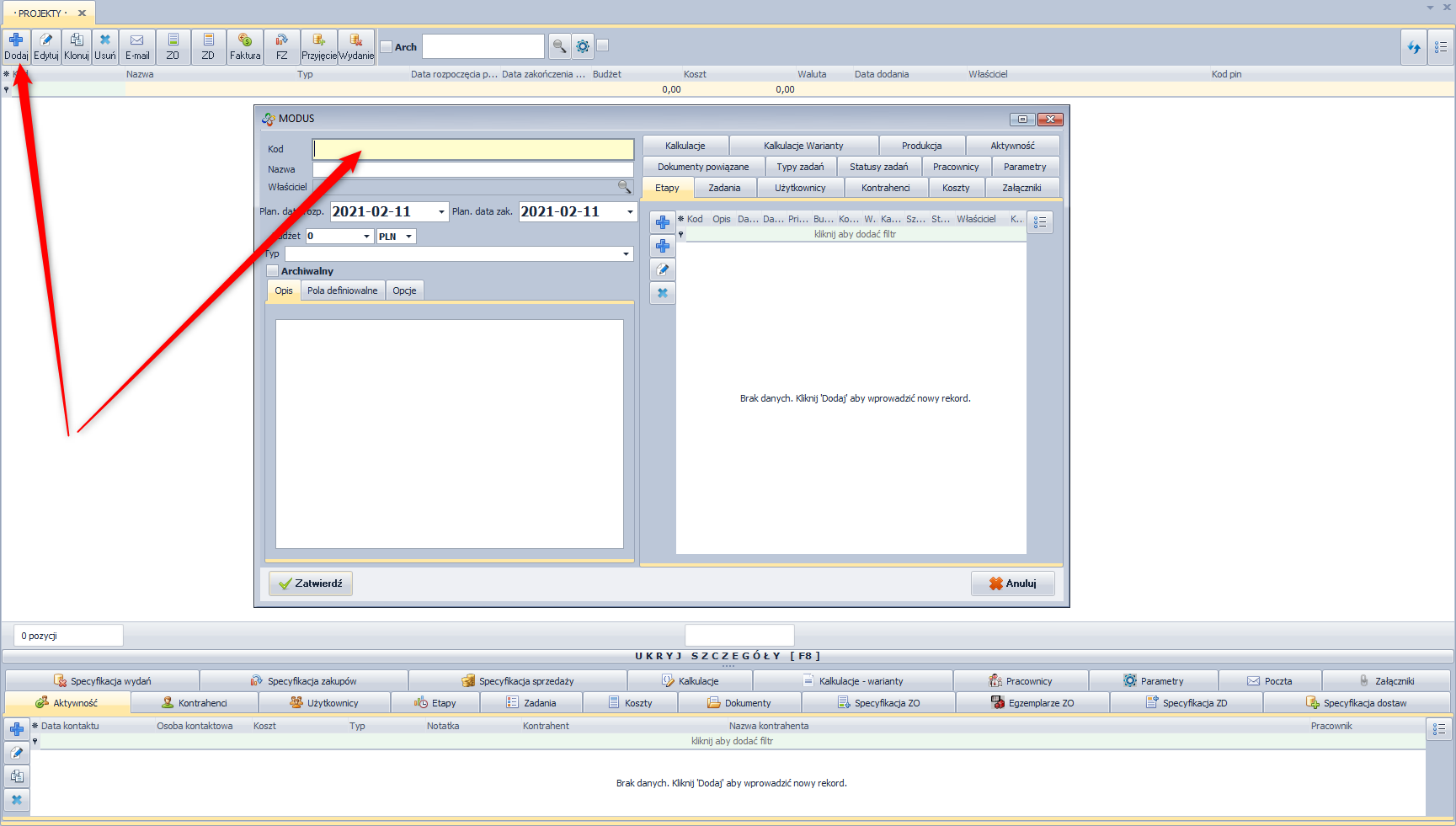Click the gear settings icon beside search
The width and height of the screenshot is (1456, 826).
point(583,46)
